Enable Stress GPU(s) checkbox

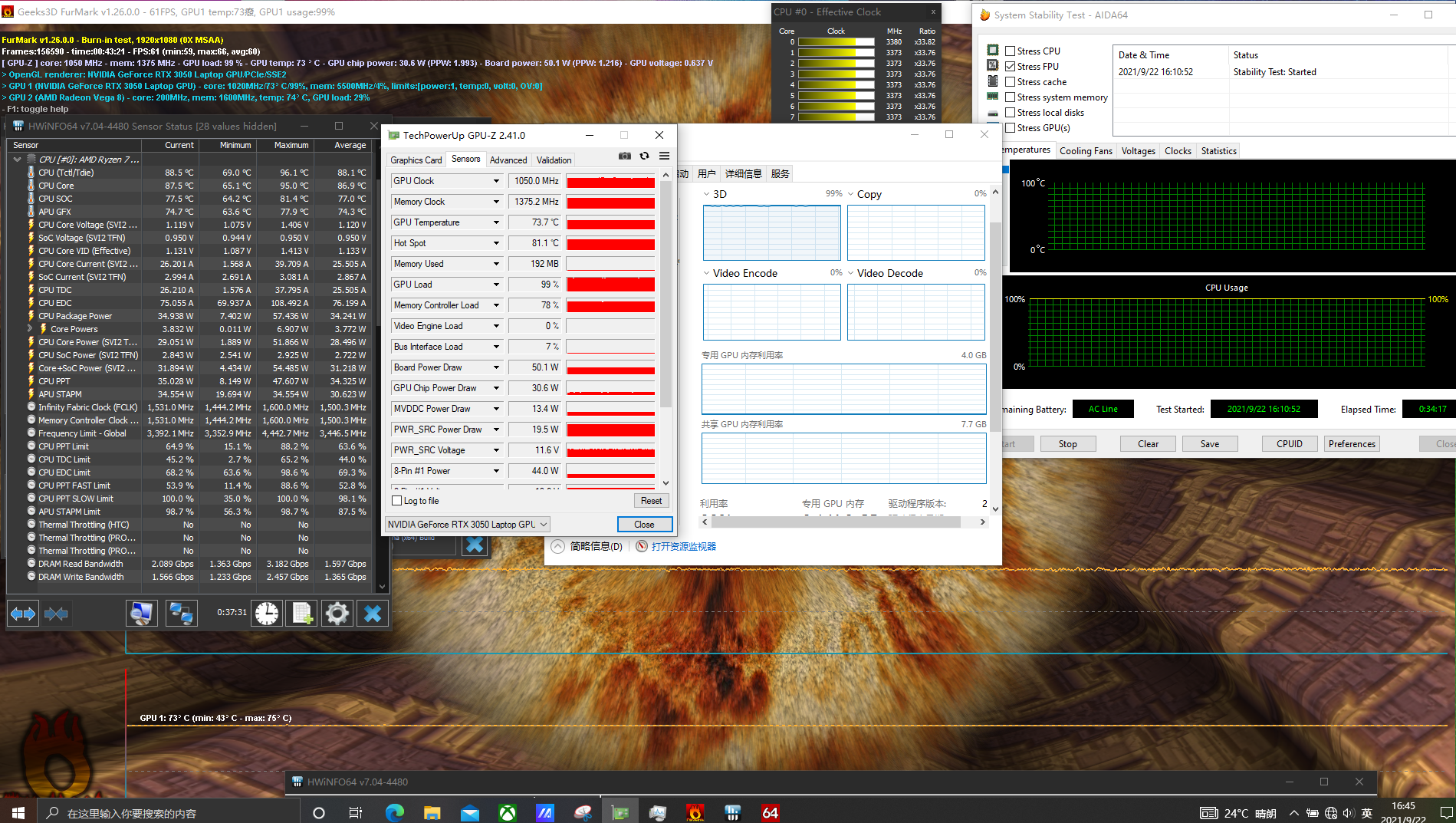[1011, 127]
